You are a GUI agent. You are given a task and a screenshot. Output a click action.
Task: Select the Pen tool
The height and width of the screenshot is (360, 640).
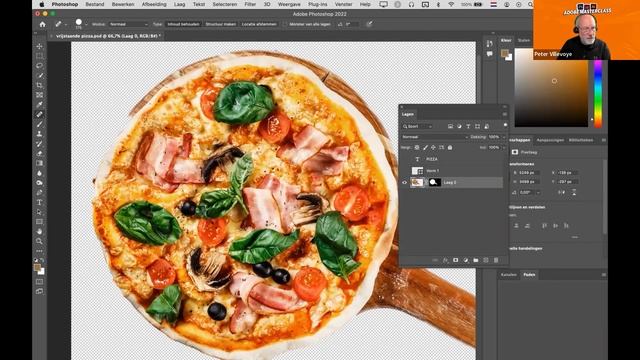tap(40, 193)
